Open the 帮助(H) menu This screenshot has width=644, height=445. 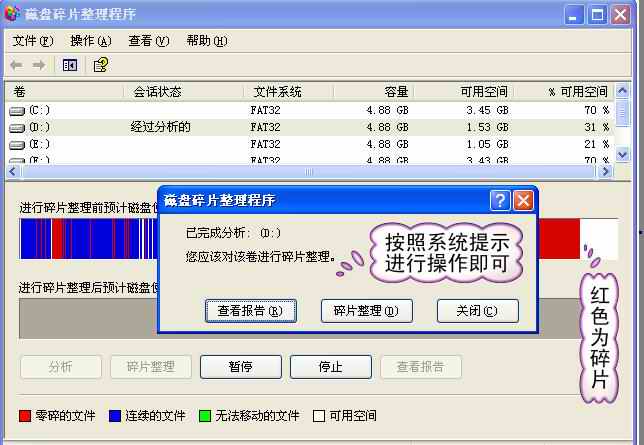click(x=207, y=41)
